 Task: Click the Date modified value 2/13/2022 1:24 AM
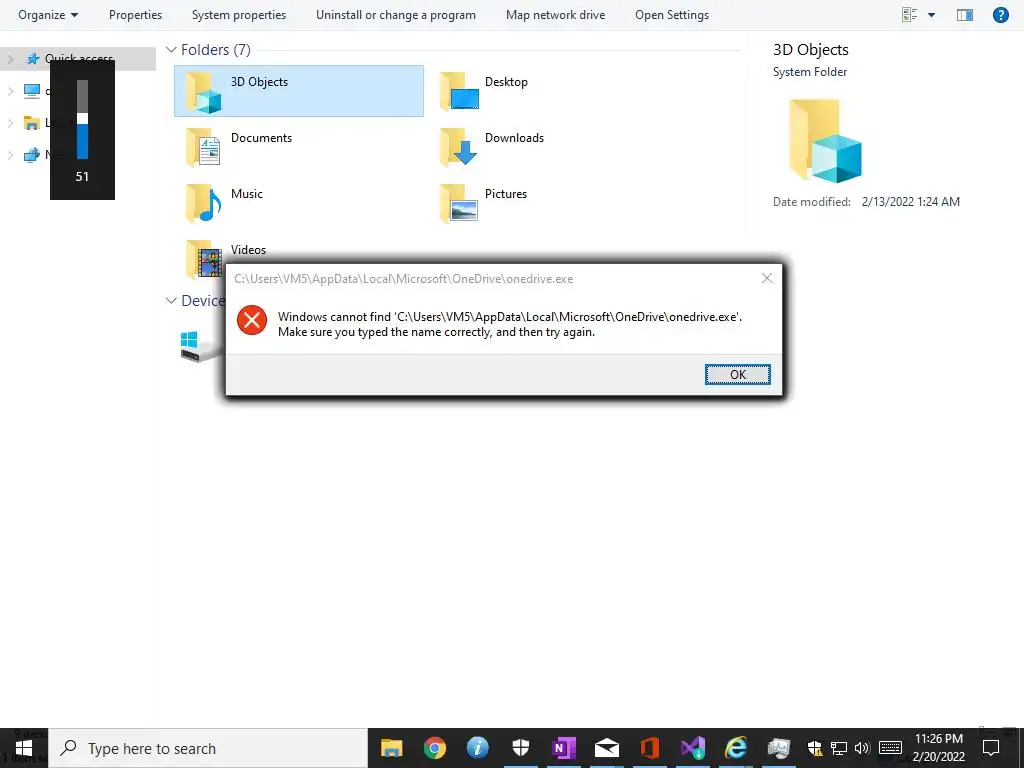tap(910, 202)
